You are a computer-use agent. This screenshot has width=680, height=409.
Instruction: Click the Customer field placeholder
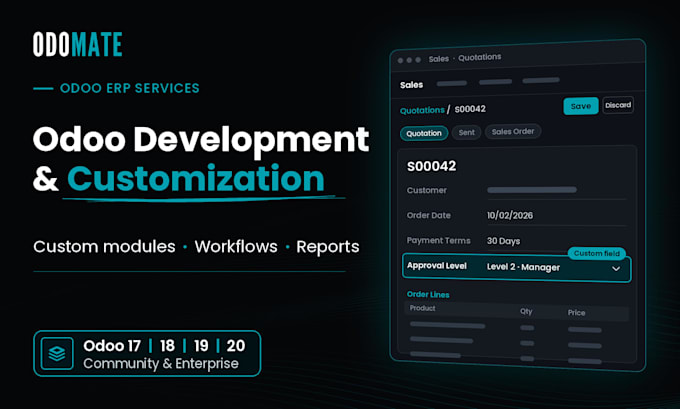[x=532, y=190]
